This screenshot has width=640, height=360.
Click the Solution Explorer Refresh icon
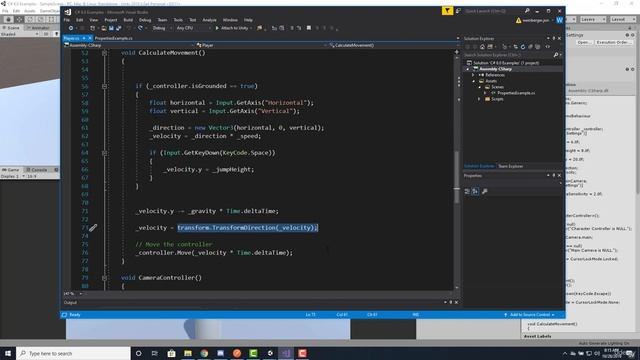pyautogui.click(x=523, y=47)
